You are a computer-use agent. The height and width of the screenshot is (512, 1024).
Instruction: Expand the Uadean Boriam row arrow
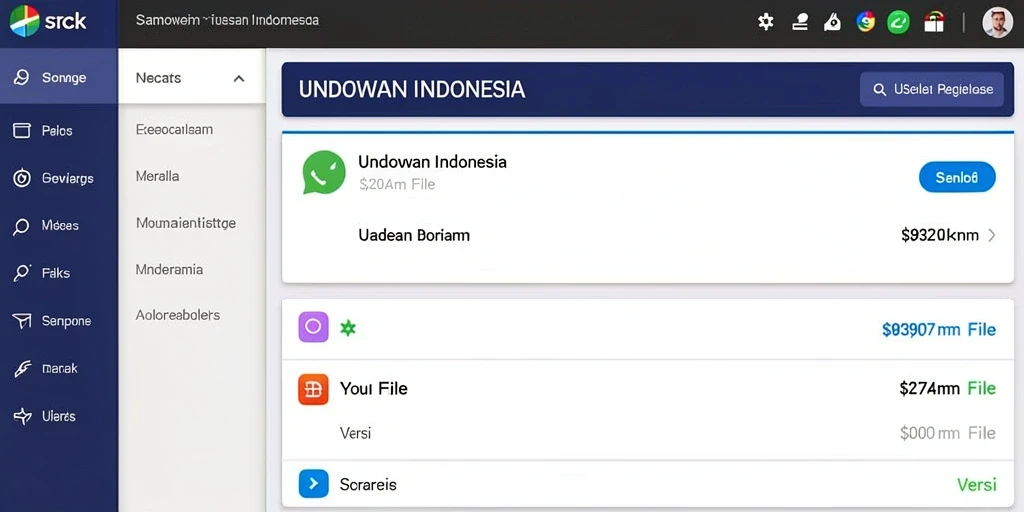point(992,235)
